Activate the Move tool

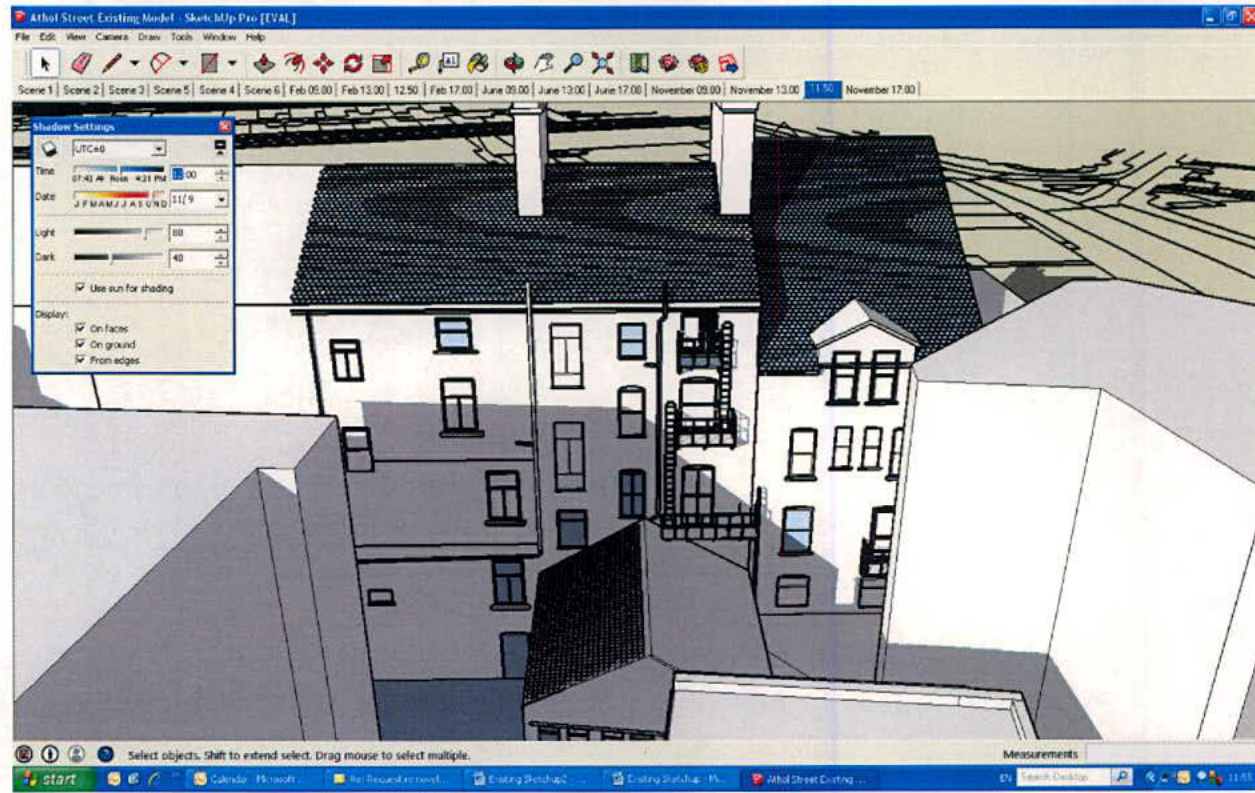click(x=322, y=63)
